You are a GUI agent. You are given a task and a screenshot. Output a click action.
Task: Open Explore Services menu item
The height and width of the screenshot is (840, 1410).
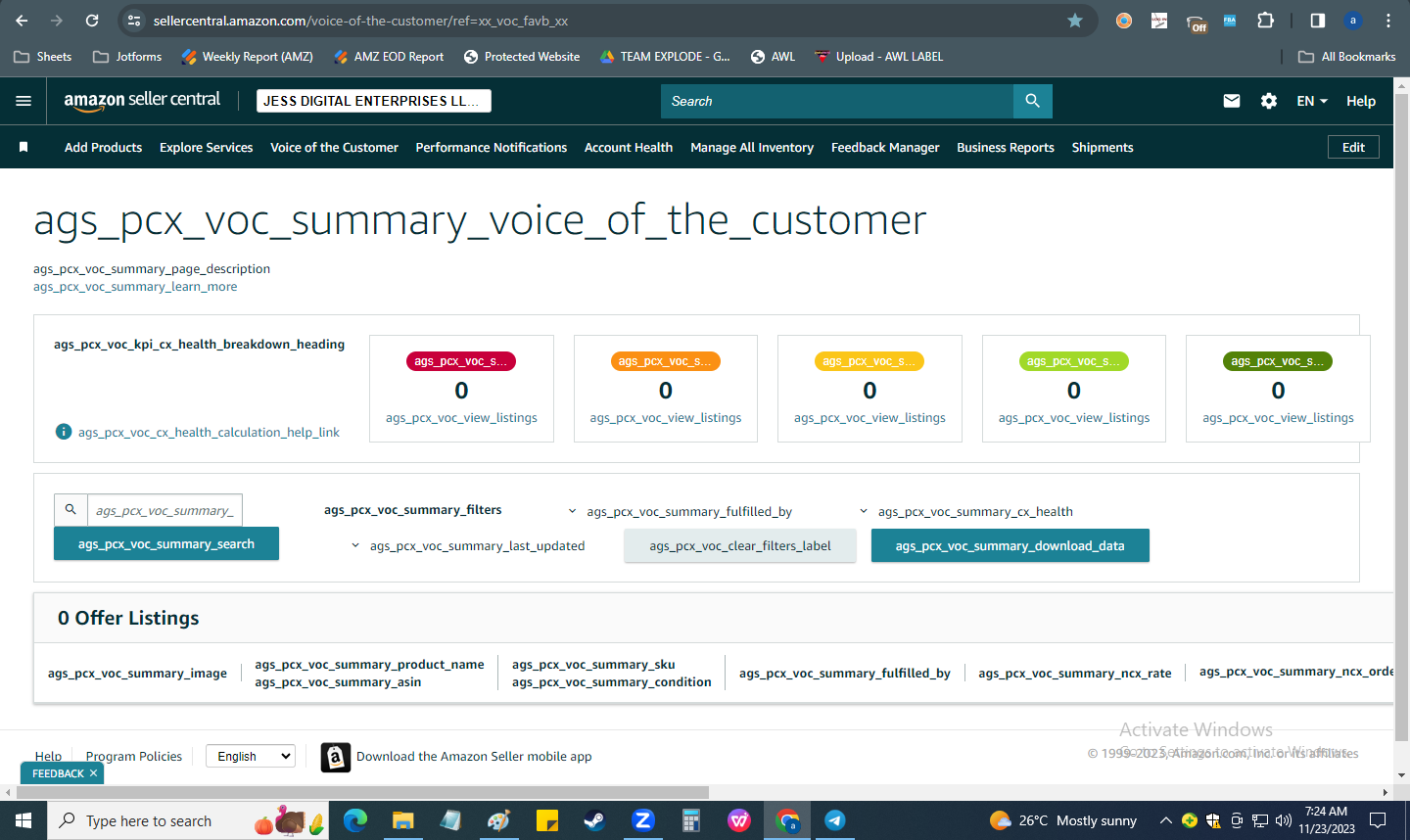[206, 147]
